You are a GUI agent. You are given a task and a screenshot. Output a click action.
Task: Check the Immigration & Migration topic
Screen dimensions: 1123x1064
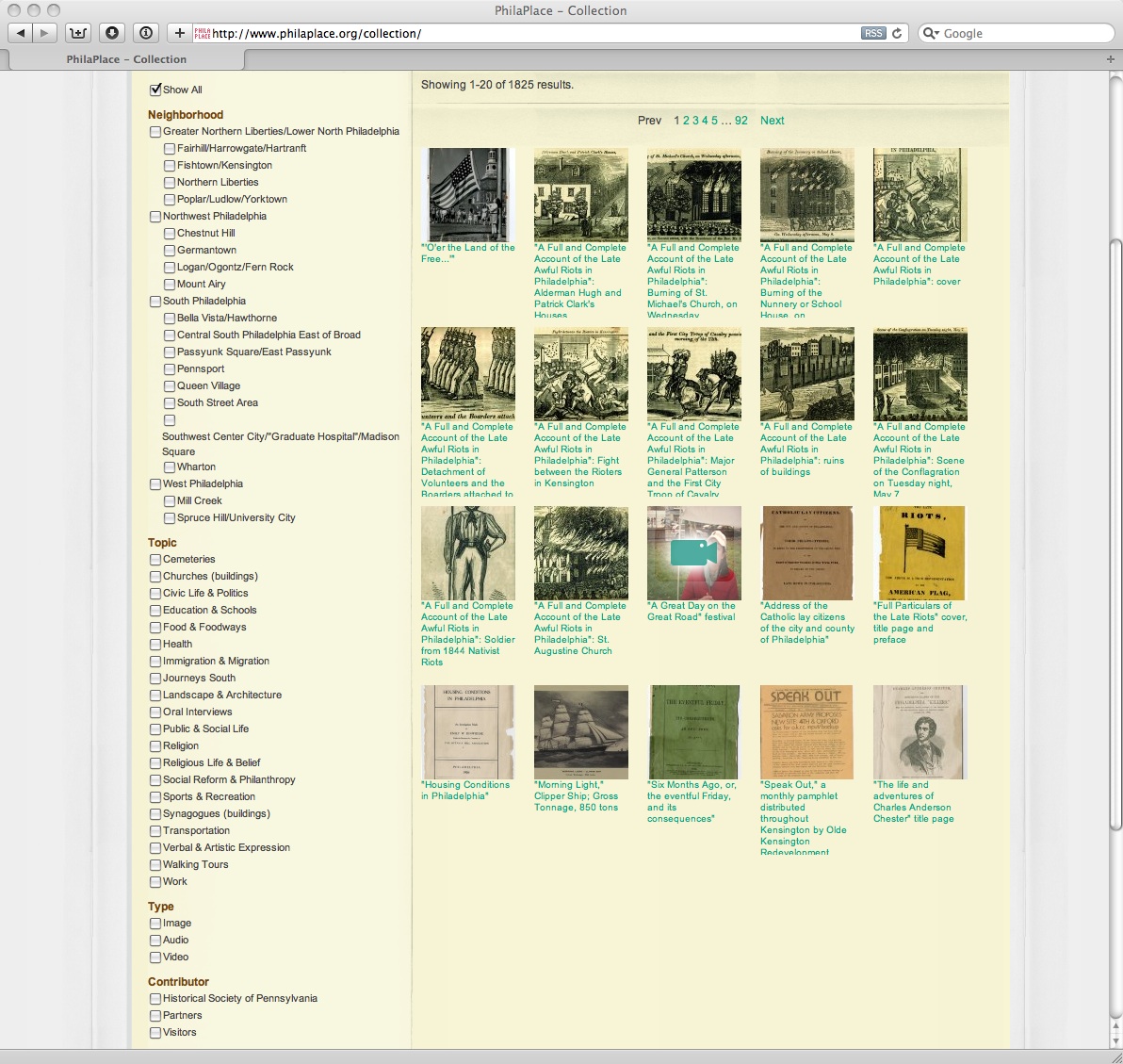coord(155,662)
